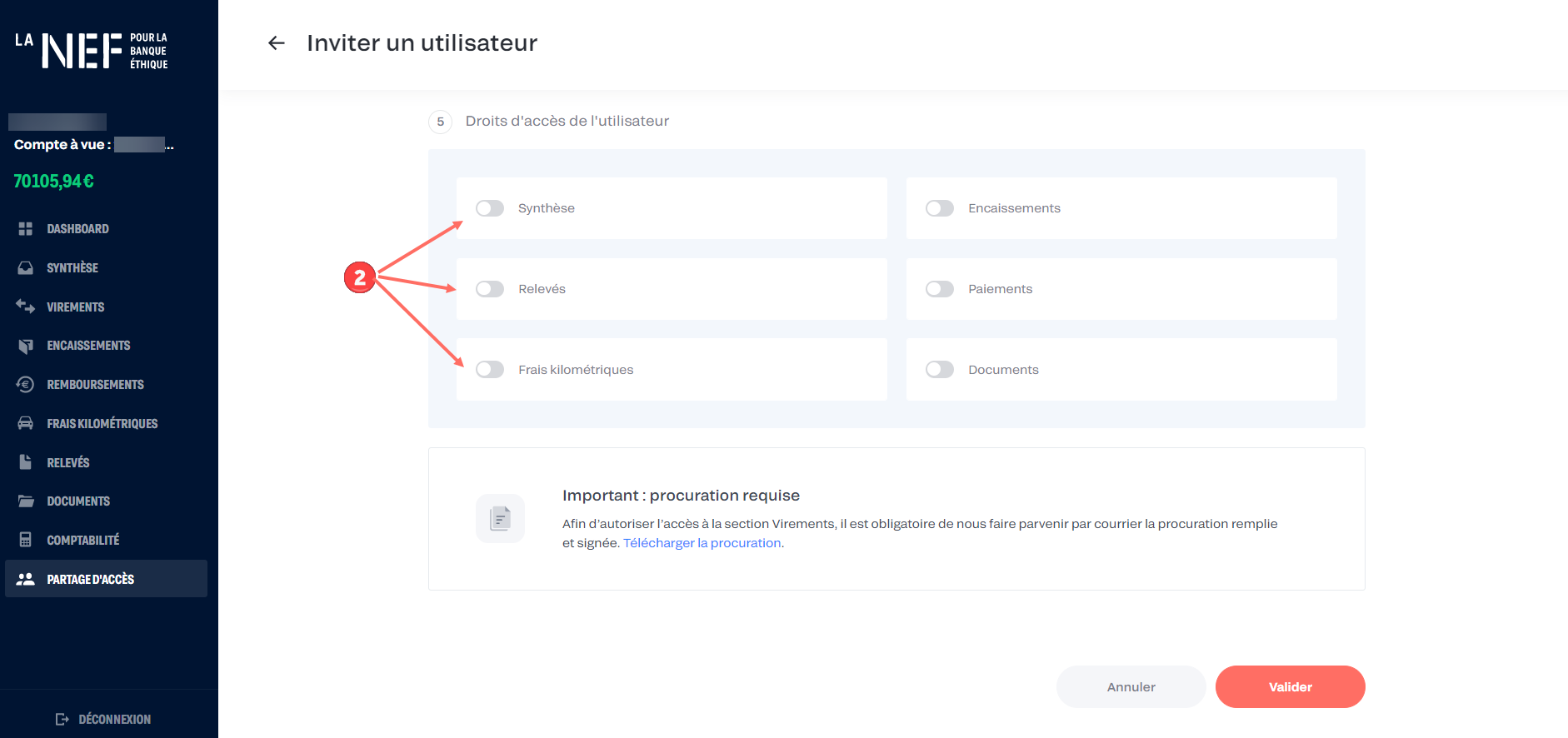Click the Comptabilité calculator icon
The height and width of the screenshot is (738, 1568).
[26, 540]
